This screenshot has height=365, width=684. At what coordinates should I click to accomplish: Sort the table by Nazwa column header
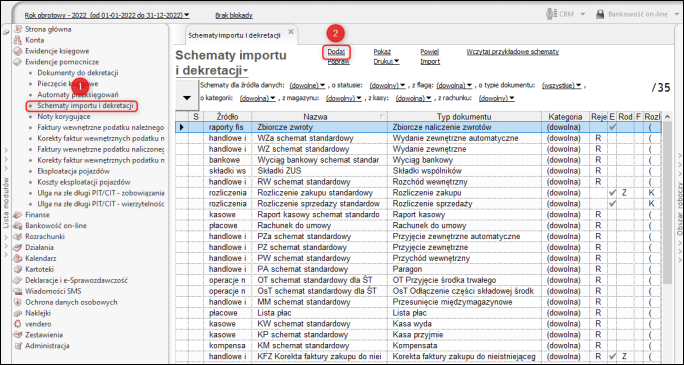tap(319, 116)
